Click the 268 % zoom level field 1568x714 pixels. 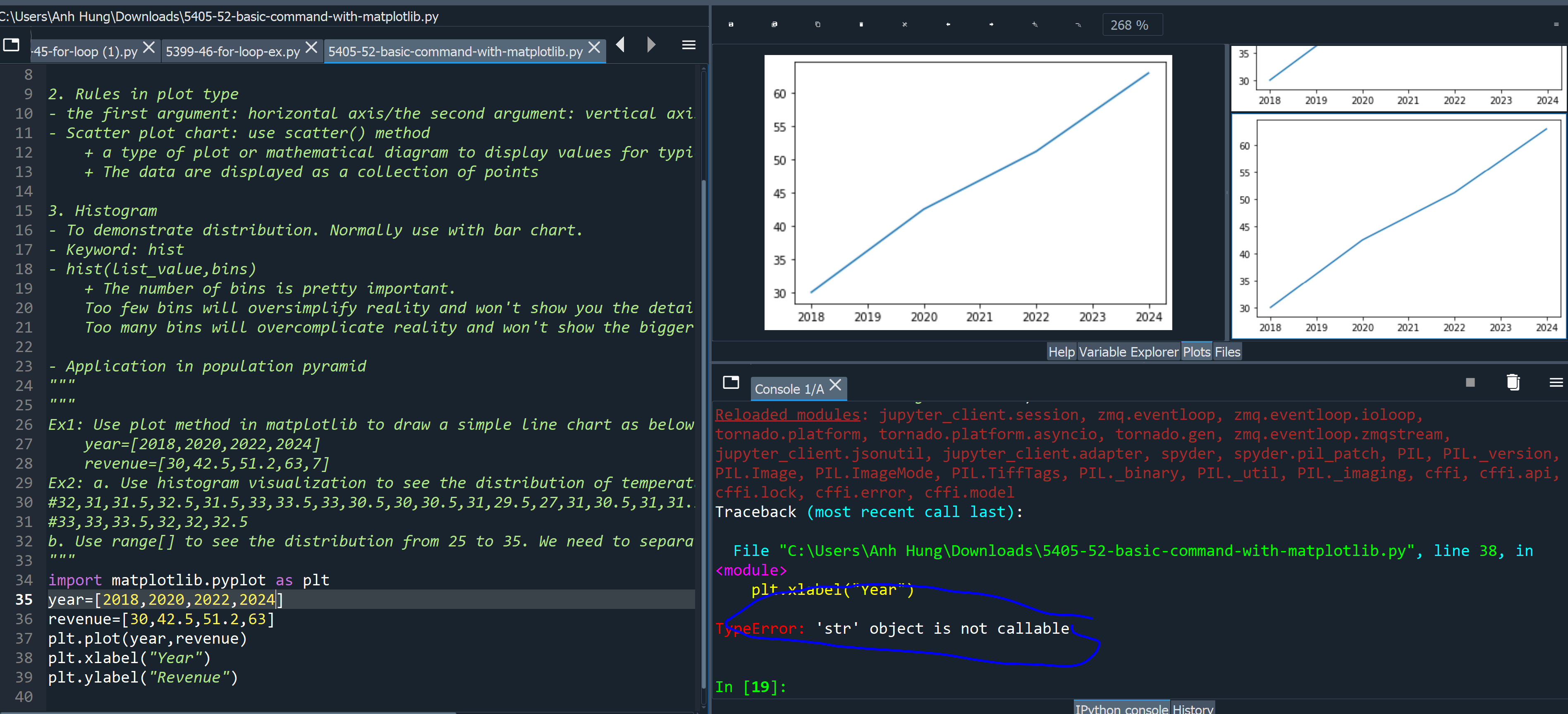[1132, 25]
